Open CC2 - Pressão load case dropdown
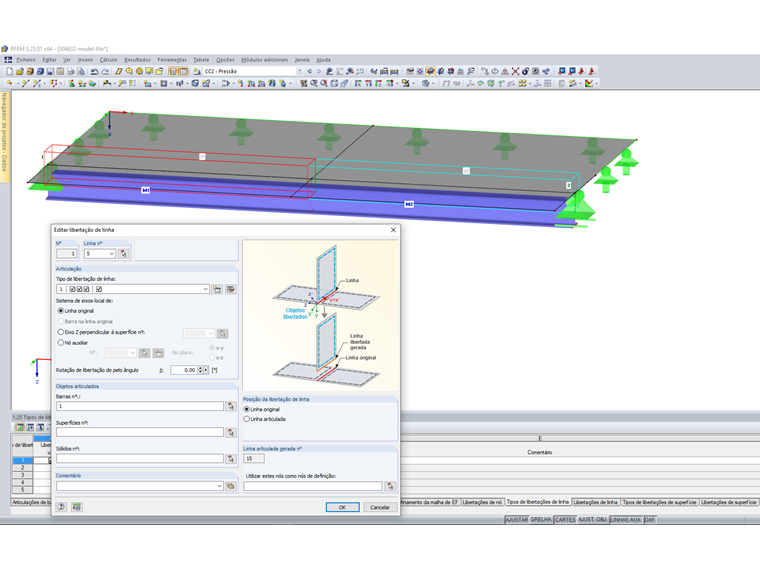Screen dimensions: 760x570 coord(299,71)
